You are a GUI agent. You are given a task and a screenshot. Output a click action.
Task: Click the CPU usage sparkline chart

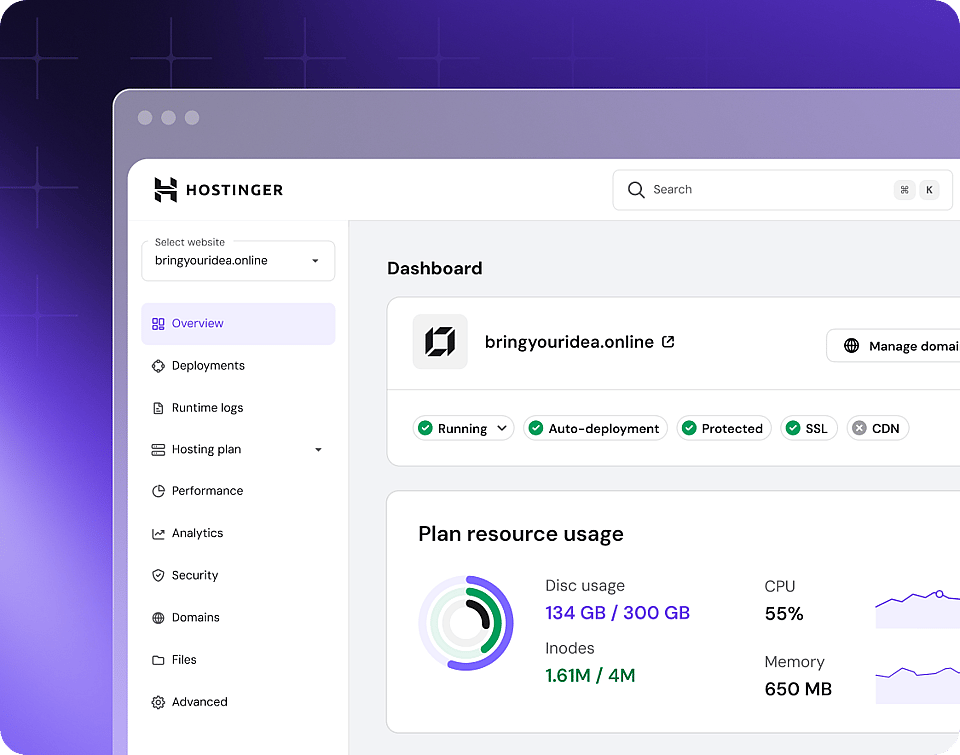tap(918, 609)
